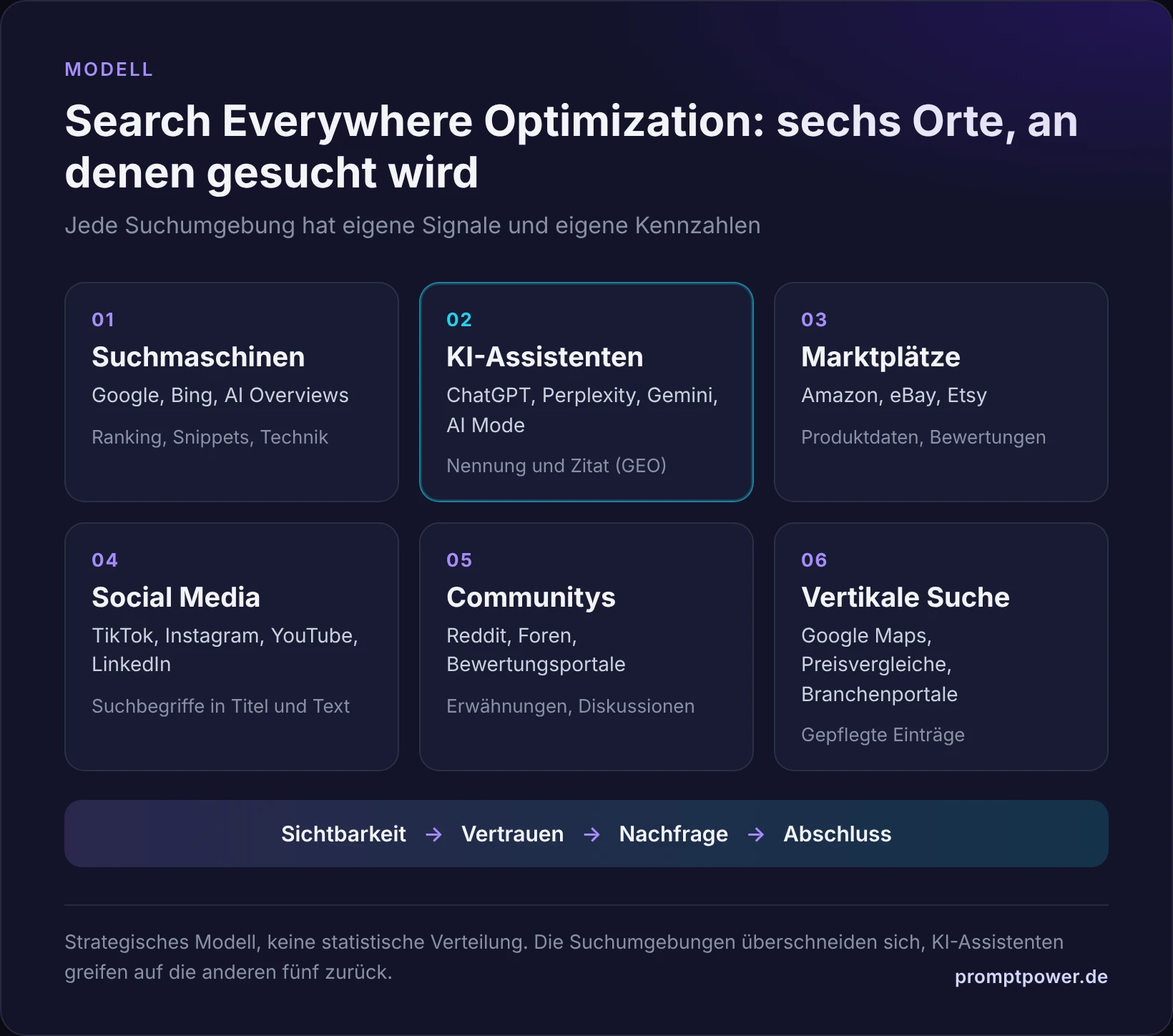Viewport: 1173px width, 1036px height.
Task: Click the Sichtbarkeit step in the funnel bar
Action: 343,834
